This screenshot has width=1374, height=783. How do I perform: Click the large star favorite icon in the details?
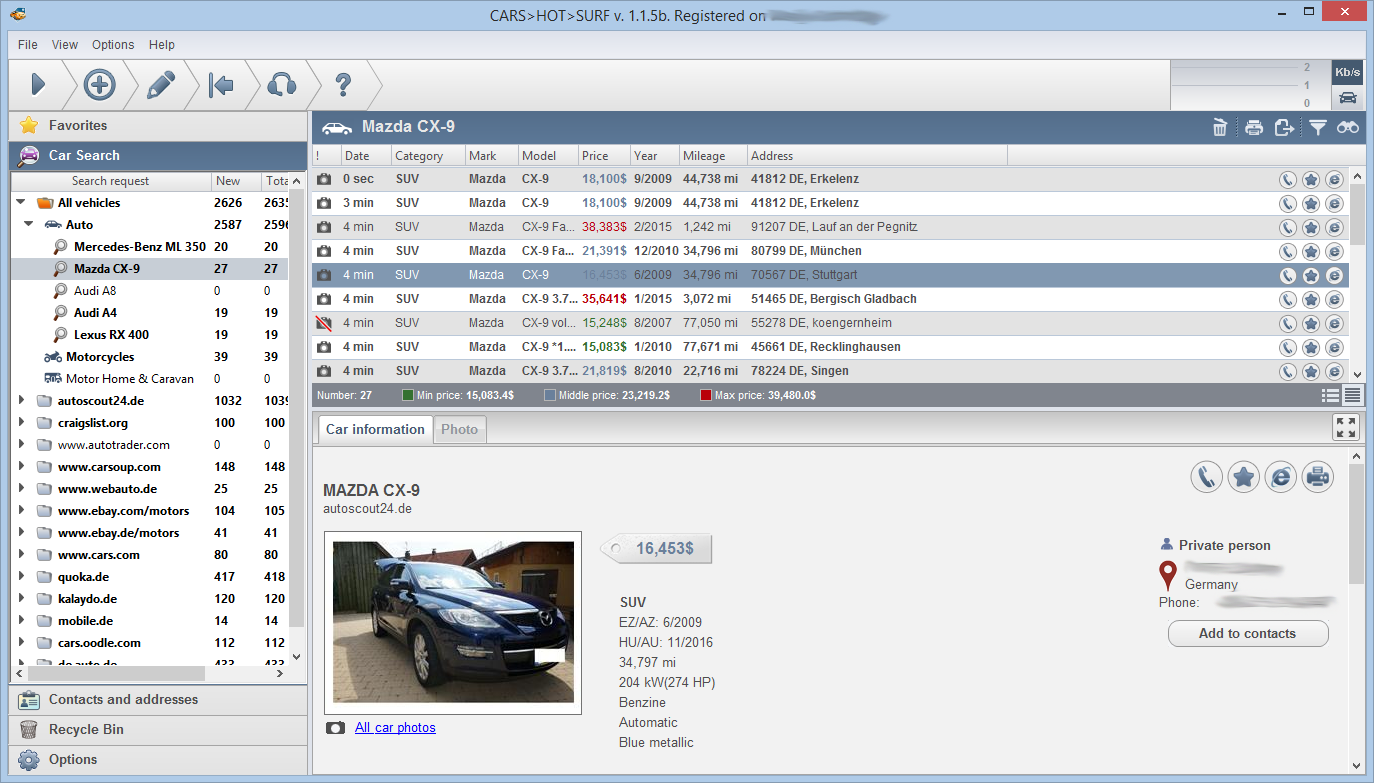pos(1244,477)
